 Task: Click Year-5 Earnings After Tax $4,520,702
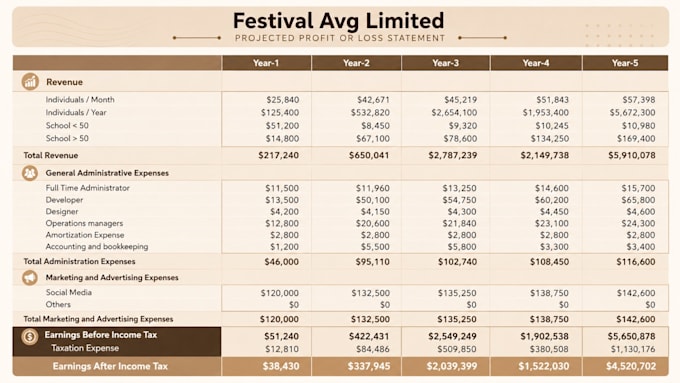(631, 366)
